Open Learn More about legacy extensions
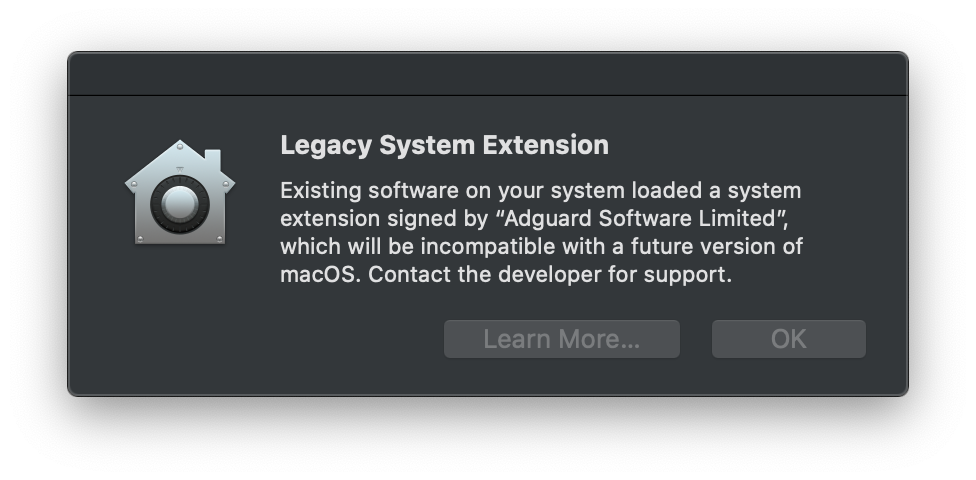 coord(561,339)
